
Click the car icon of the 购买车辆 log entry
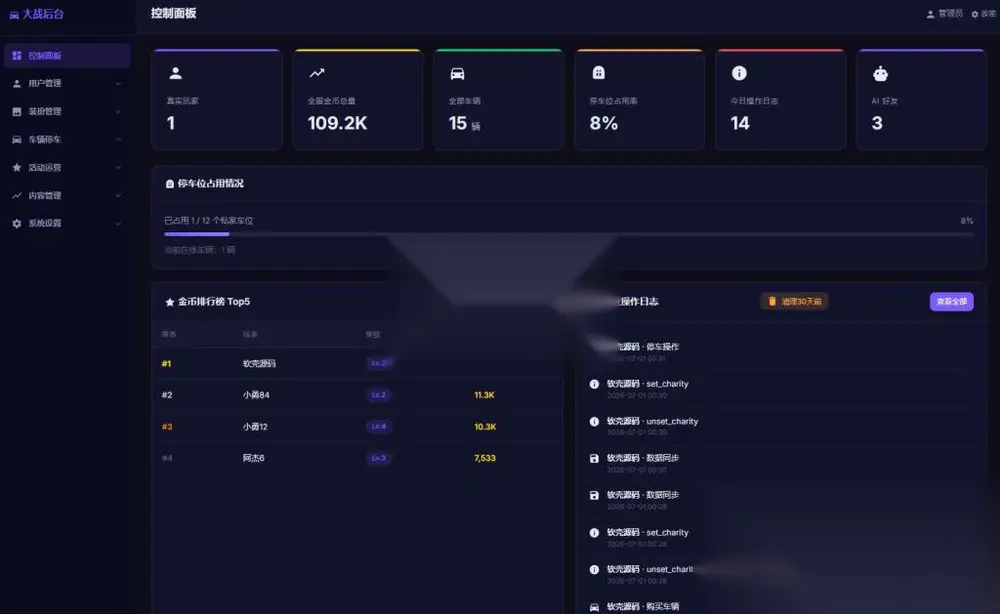594,607
